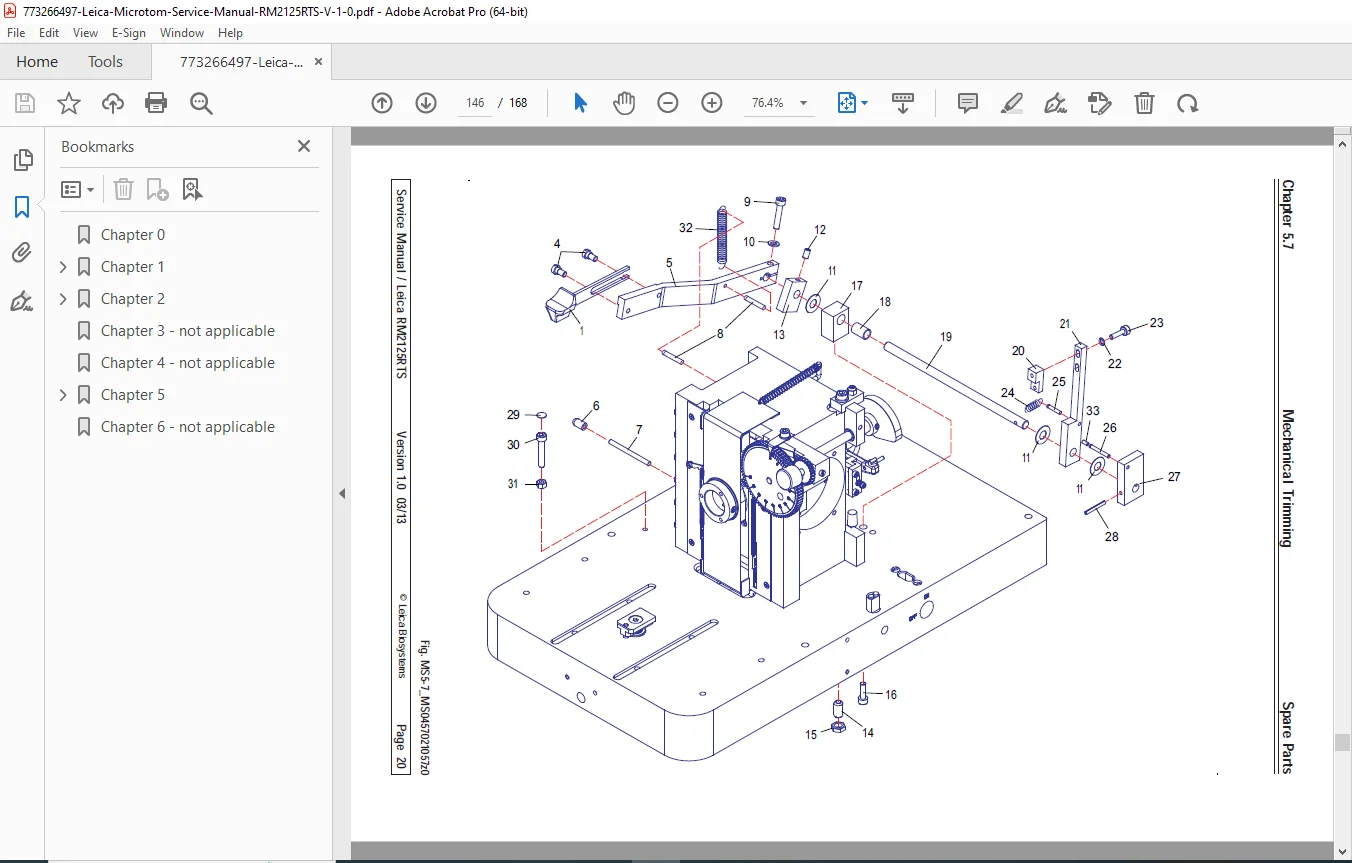Collapse the navigation pane with the side arrow

coord(342,493)
